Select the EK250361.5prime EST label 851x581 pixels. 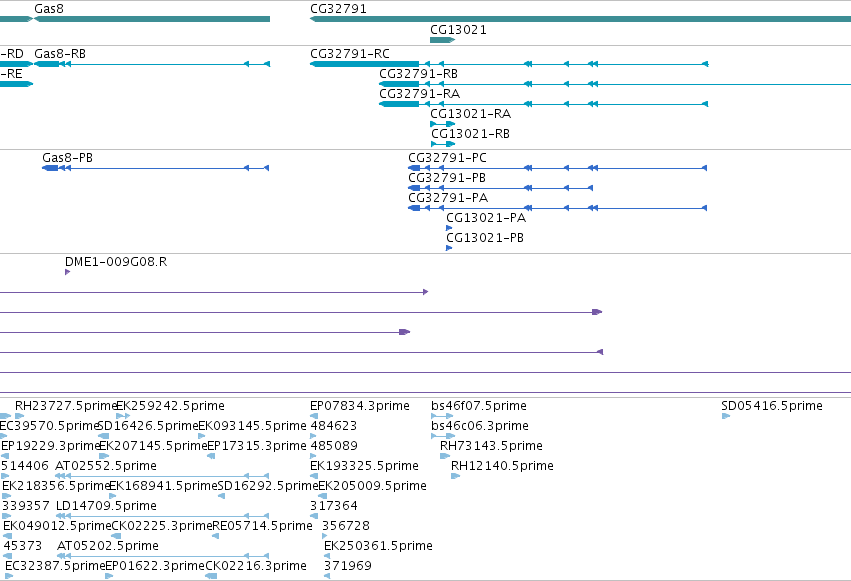(378, 546)
